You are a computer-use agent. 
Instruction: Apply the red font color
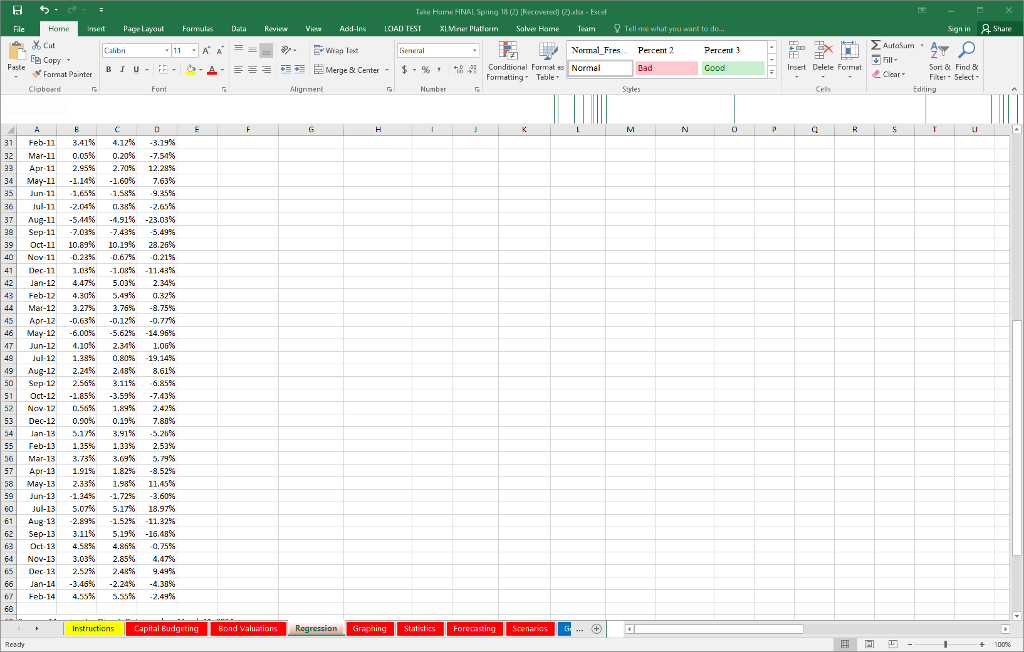[212, 69]
